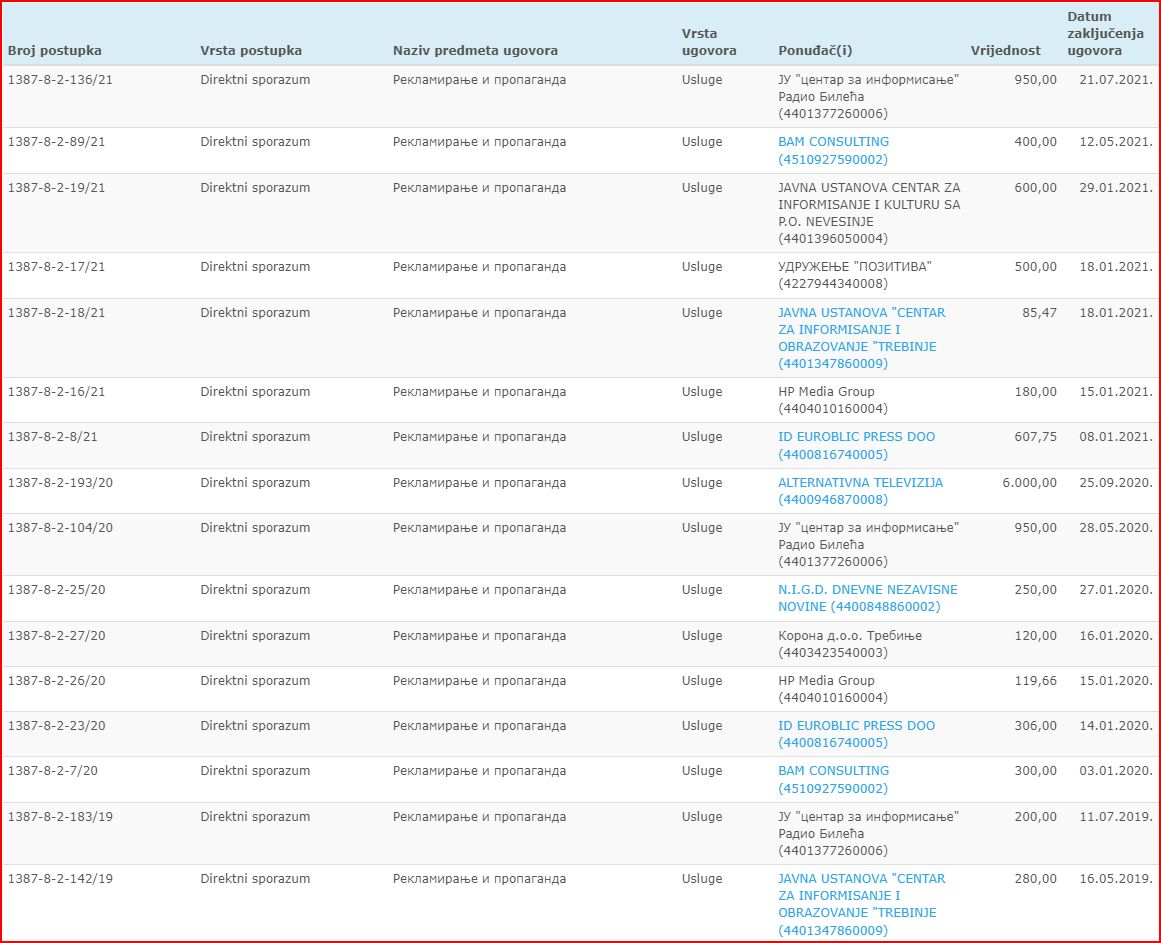Click the contract date 27.01.2020.

(1116, 591)
